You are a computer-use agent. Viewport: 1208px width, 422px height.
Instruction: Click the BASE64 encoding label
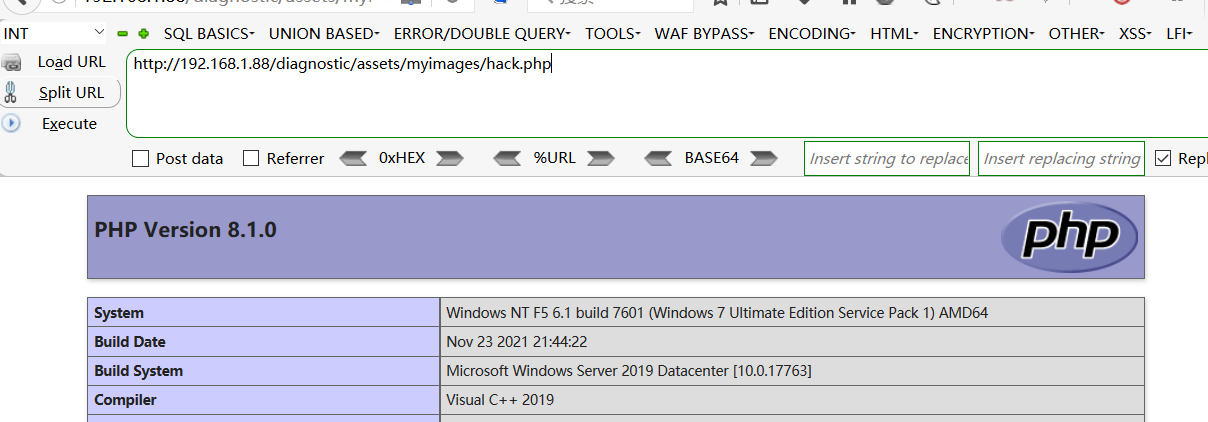[x=711, y=158]
